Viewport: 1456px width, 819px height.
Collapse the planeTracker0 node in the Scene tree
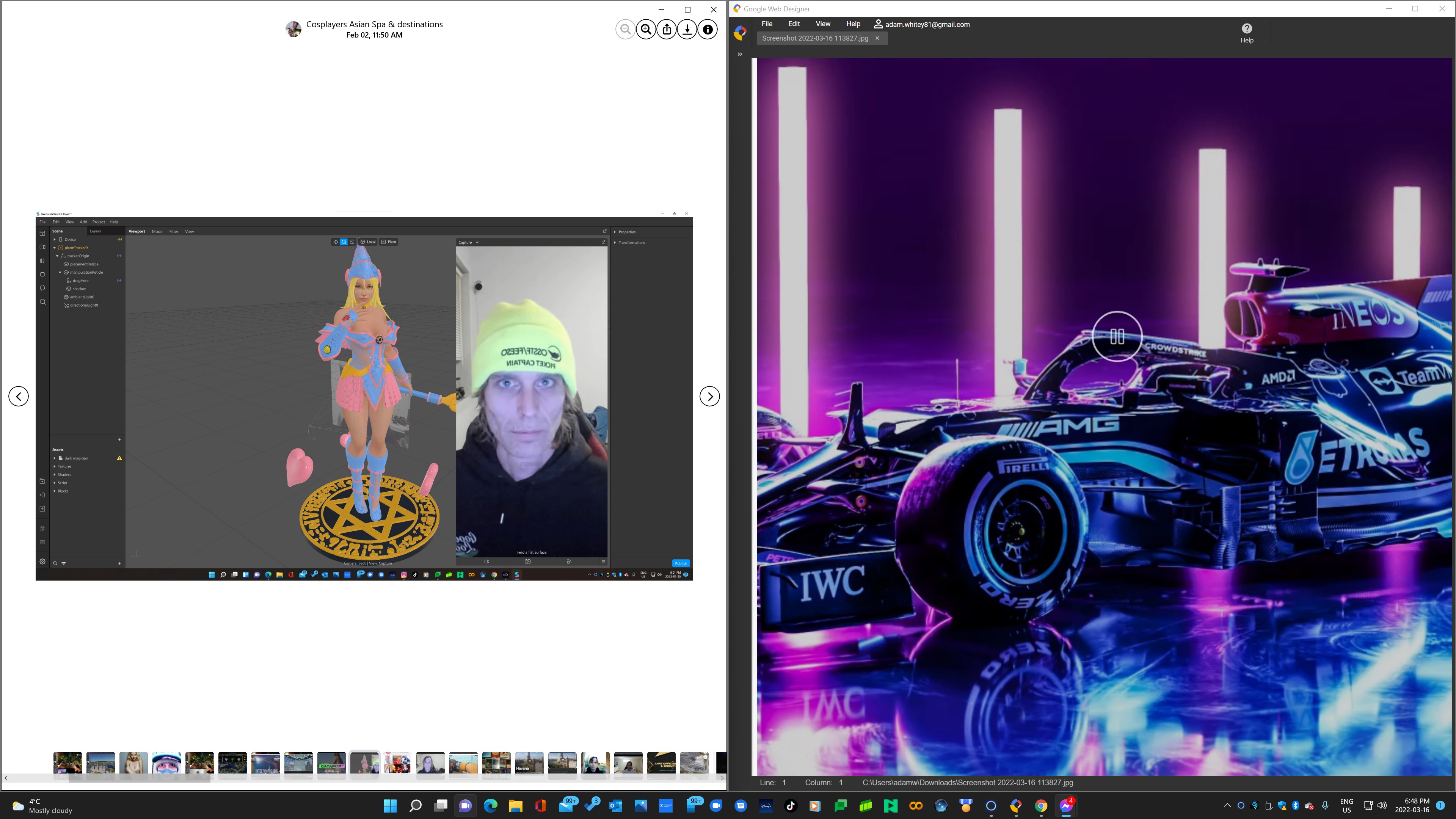[54, 248]
